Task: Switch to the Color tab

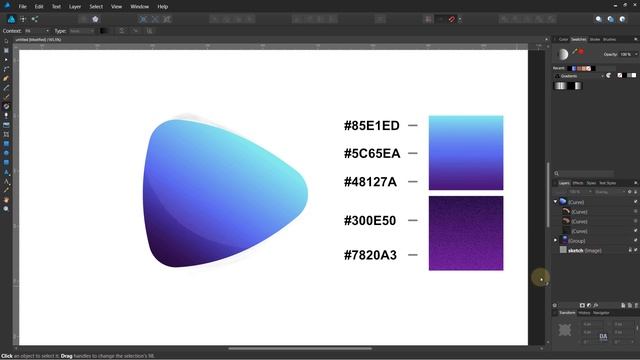Action: pos(563,39)
